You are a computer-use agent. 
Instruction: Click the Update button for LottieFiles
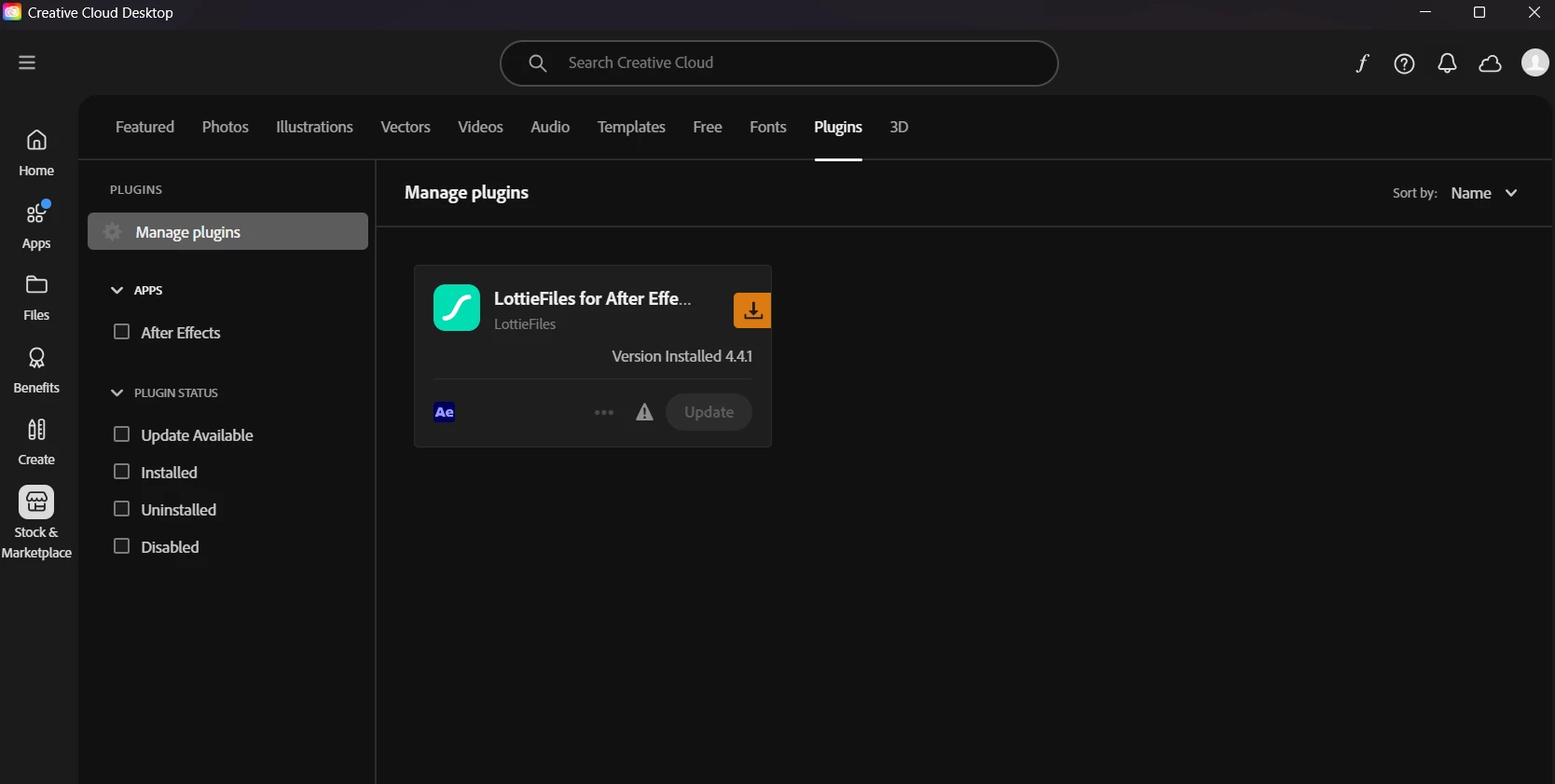click(709, 412)
